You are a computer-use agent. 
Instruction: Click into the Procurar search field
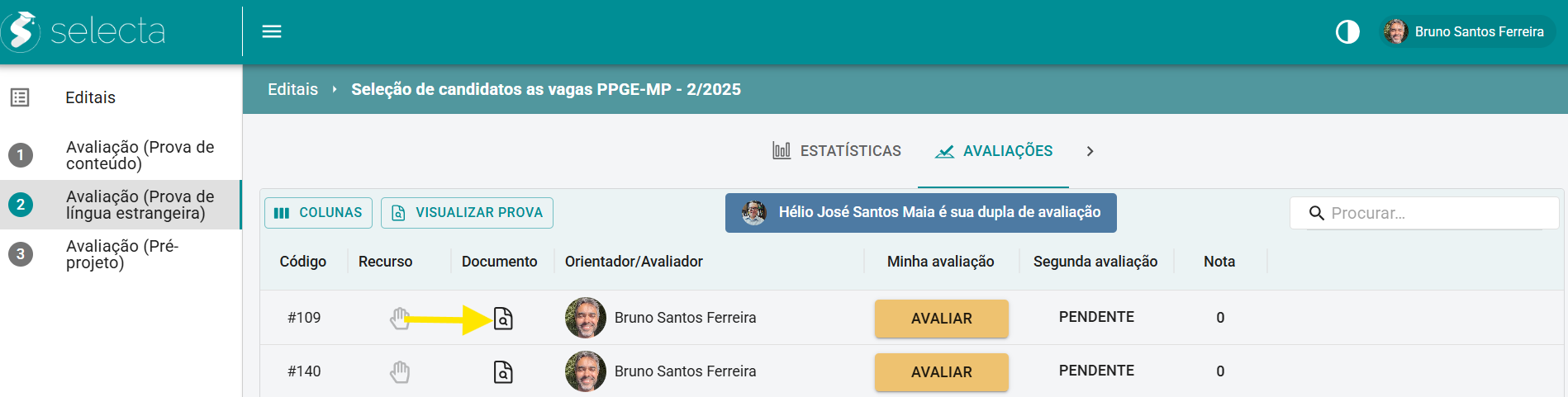click(1424, 213)
